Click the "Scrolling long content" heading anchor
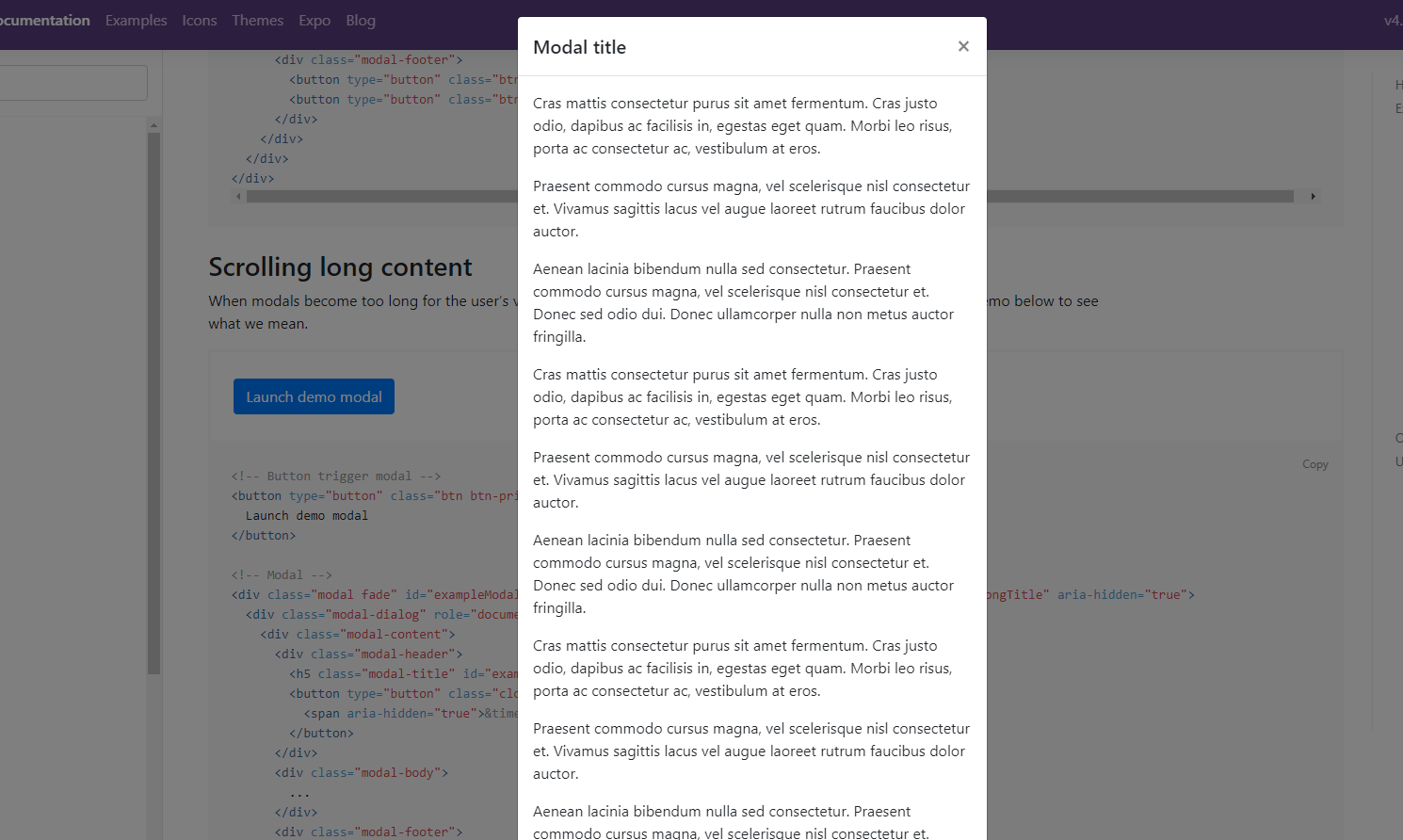 click(x=339, y=267)
